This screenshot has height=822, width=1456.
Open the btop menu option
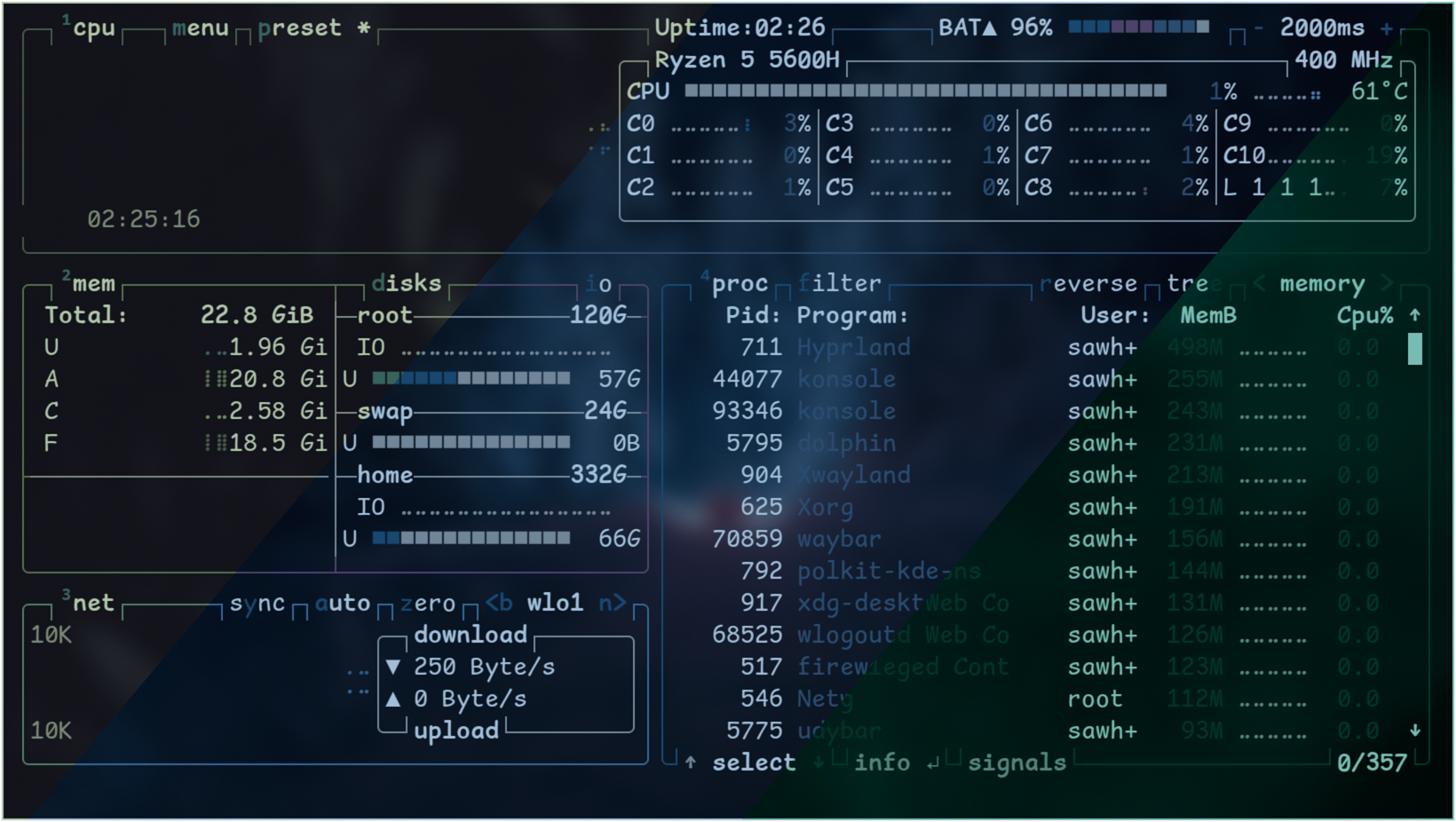[201, 28]
